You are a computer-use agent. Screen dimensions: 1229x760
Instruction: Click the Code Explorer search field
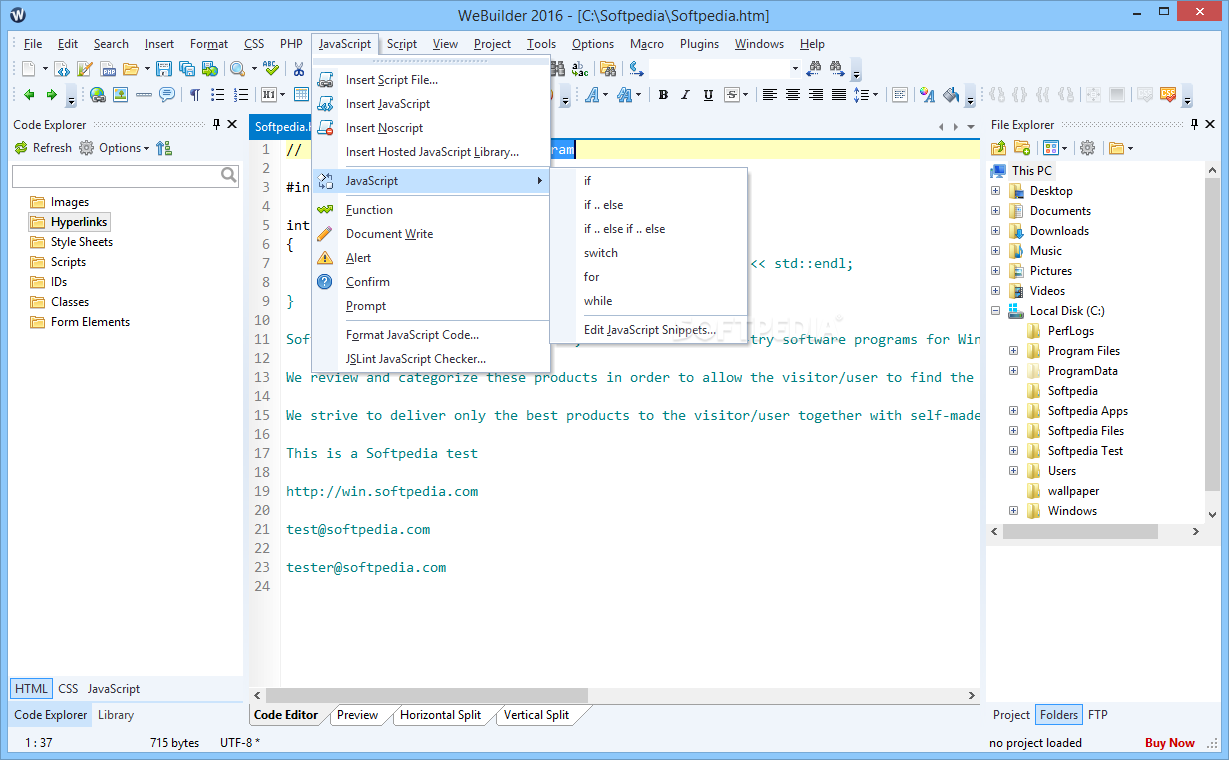pos(125,176)
